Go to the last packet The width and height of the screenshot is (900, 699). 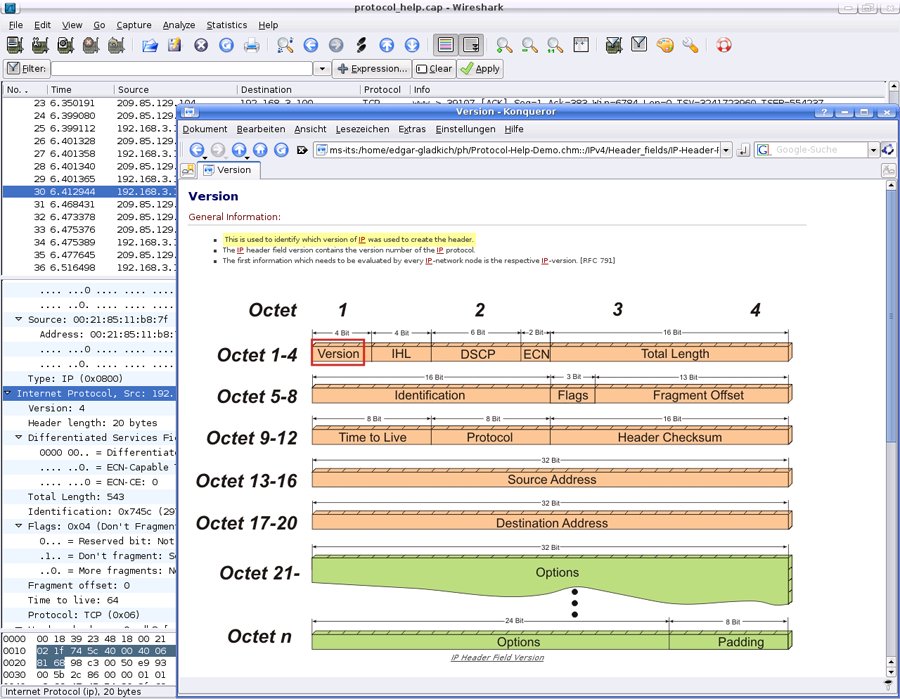point(412,45)
